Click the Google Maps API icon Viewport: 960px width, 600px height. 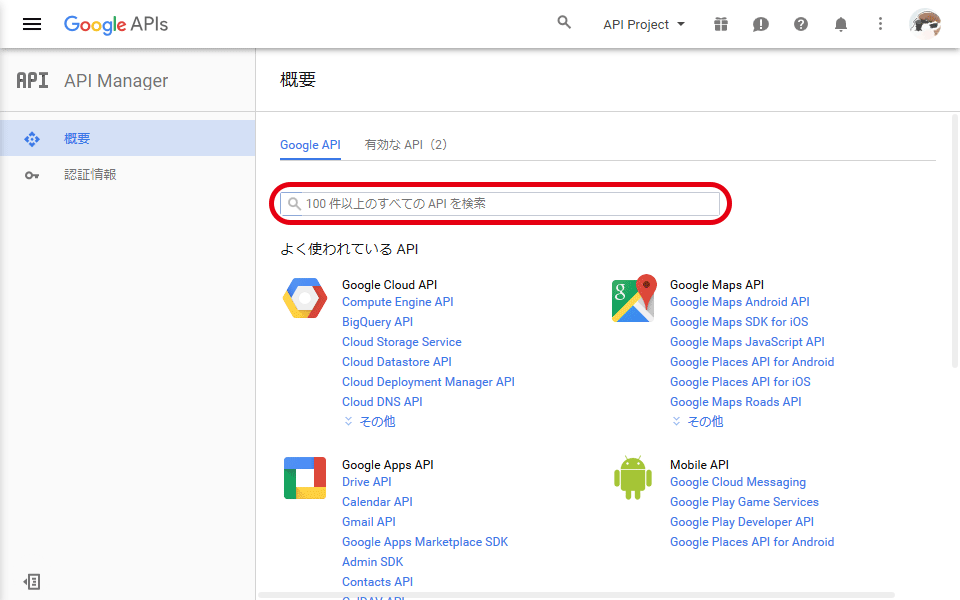point(634,298)
